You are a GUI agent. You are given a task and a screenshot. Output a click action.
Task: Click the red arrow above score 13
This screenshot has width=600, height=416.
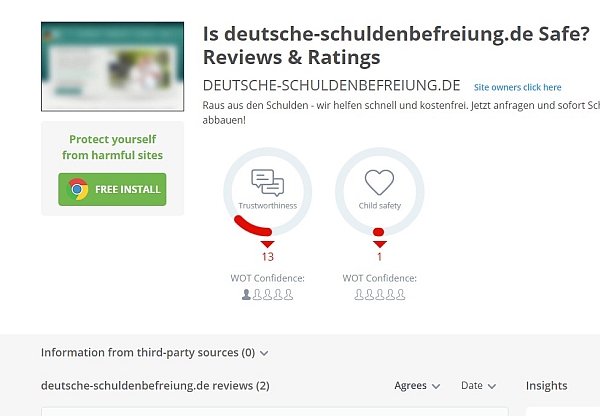(267, 244)
